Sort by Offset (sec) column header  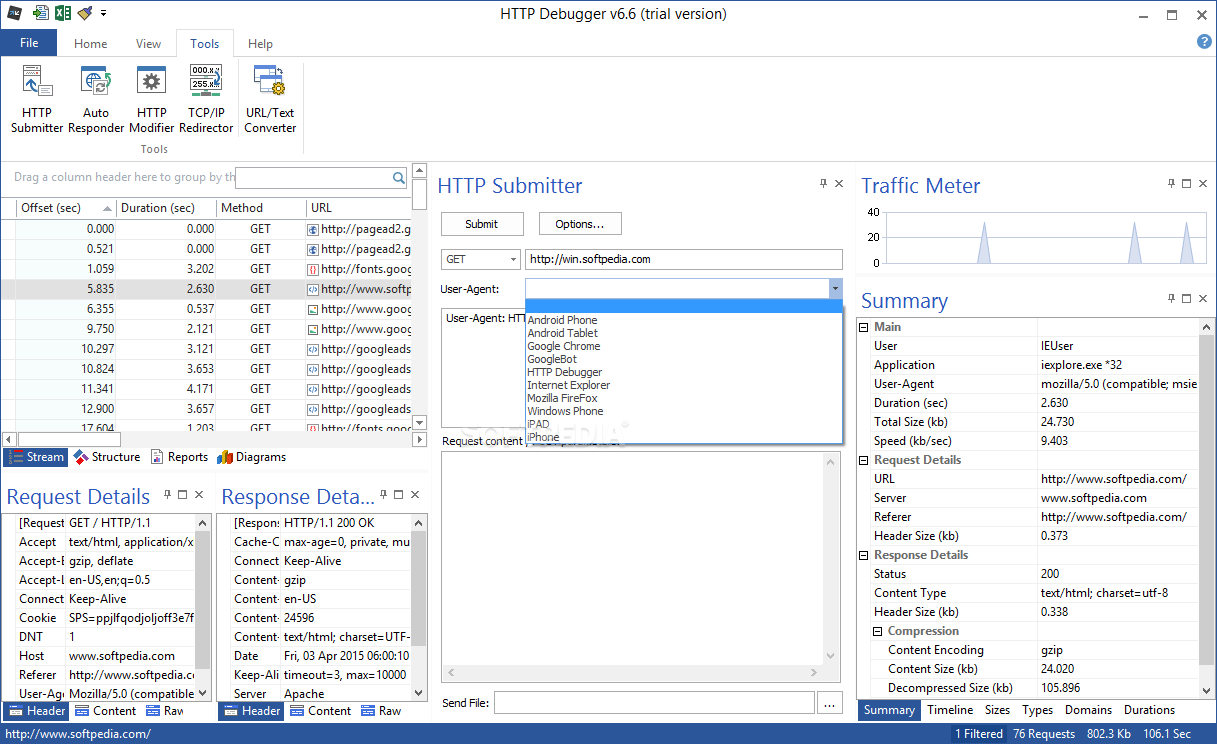(66, 208)
